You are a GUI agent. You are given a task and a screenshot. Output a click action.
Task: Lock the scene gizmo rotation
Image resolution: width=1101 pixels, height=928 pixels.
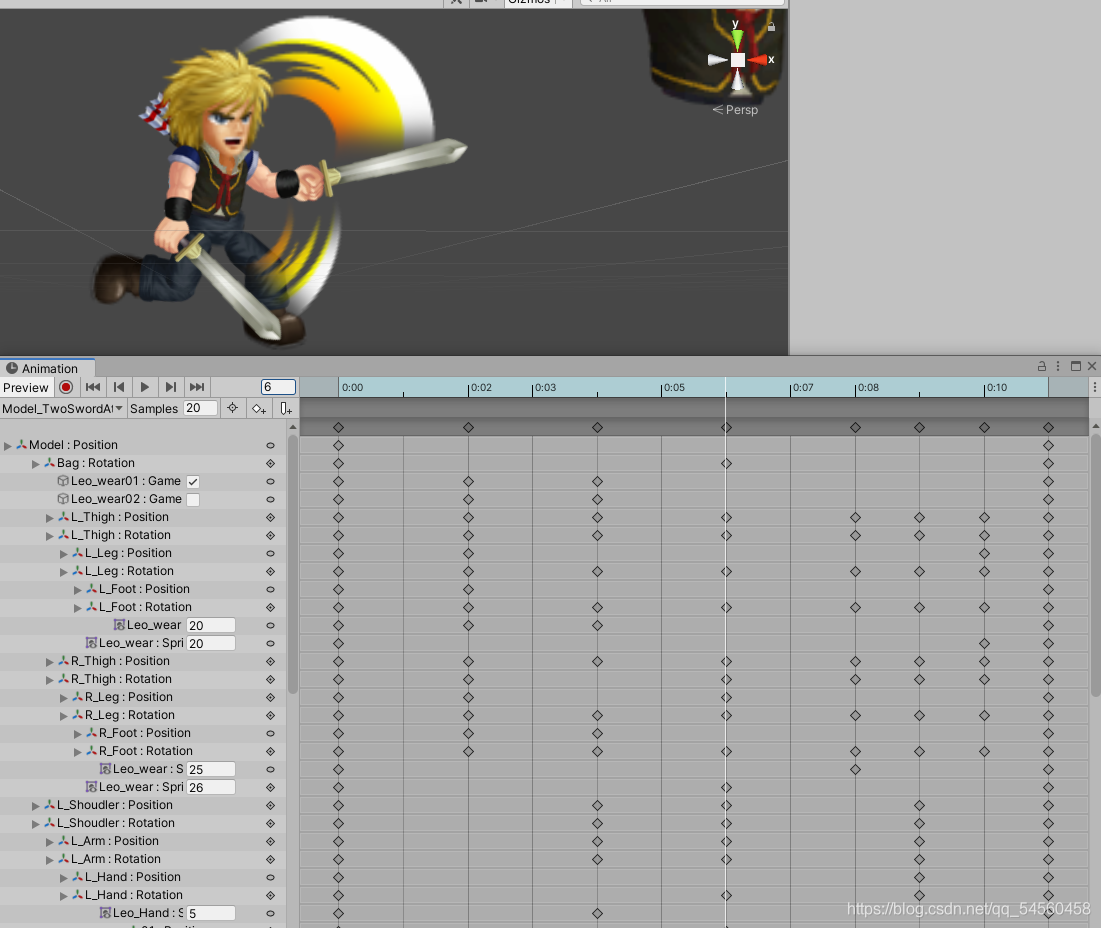(771, 27)
